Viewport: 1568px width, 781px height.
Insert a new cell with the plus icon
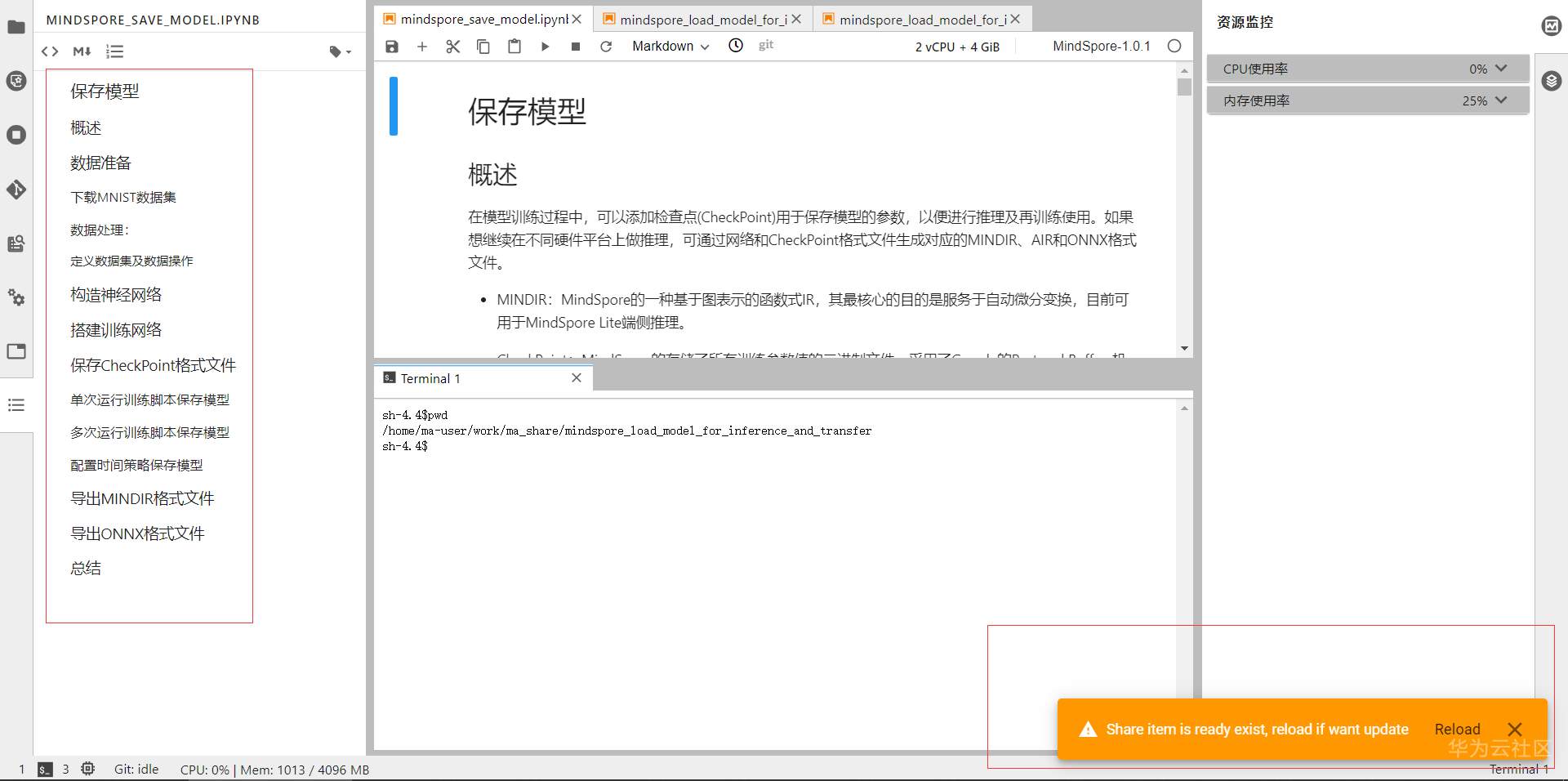click(422, 47)
